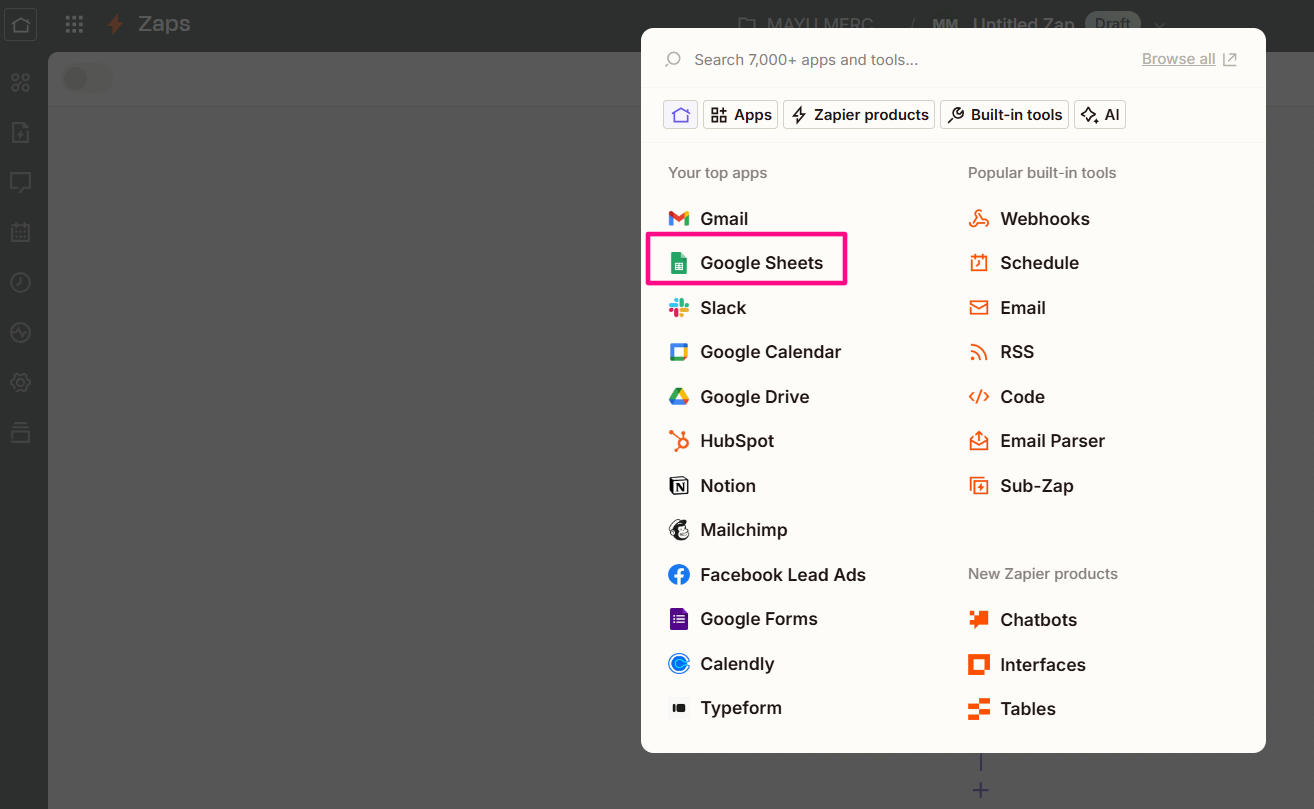Click the Calendly icon
The image size is (1314, 809).
point(679,664)
